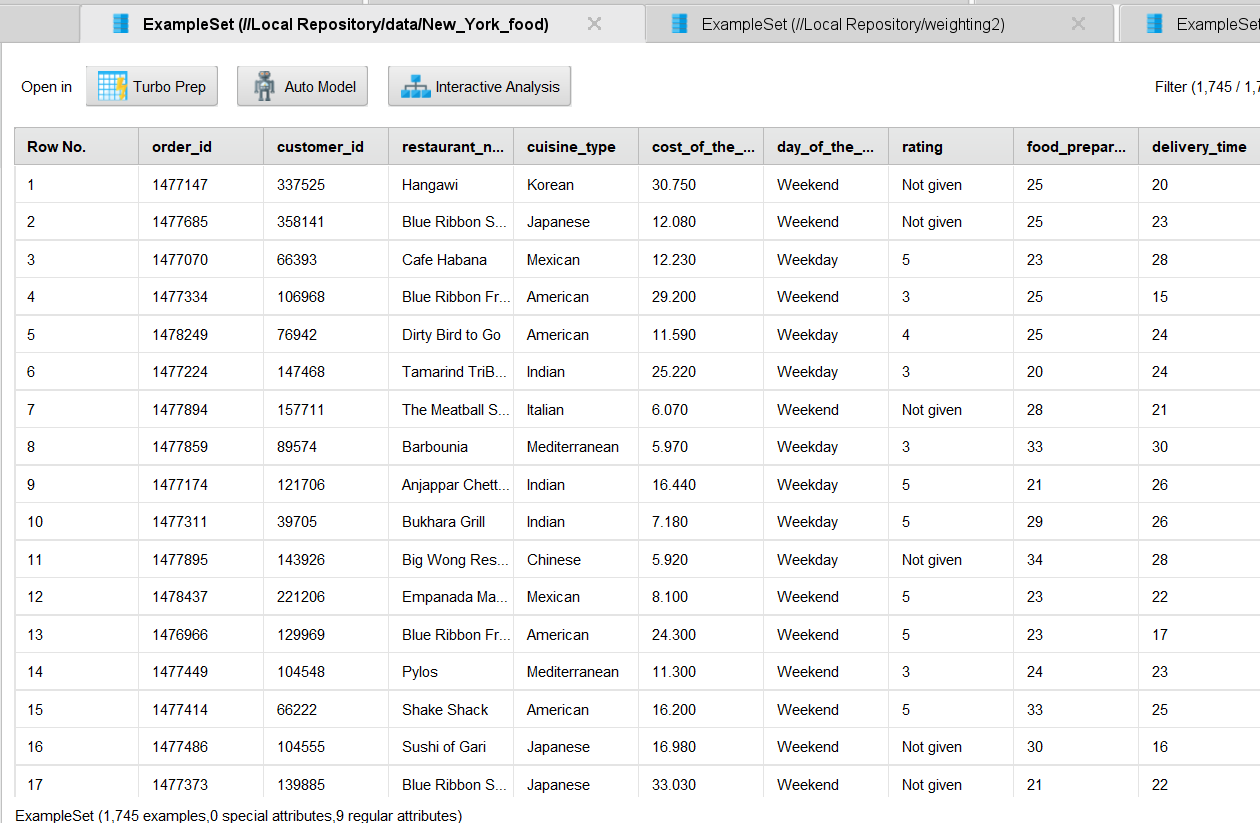Screen dimensions: 1260x823
Task: Select the Barbounia cell
Action: 451,447
